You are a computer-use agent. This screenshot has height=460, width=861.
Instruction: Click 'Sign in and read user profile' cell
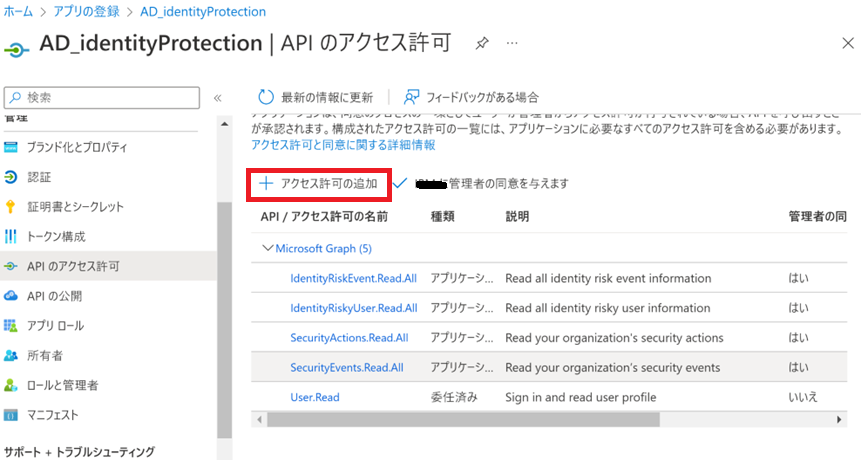(580, 397)
